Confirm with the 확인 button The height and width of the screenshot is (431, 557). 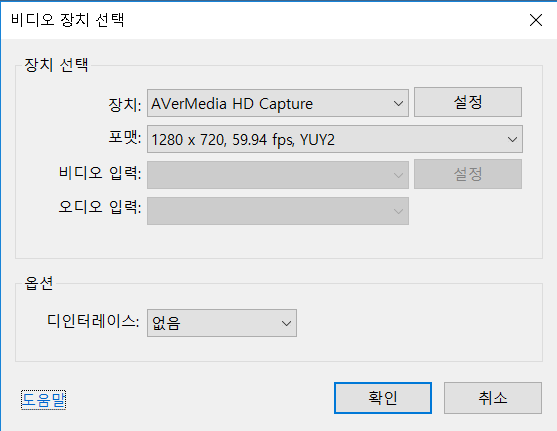383,398
